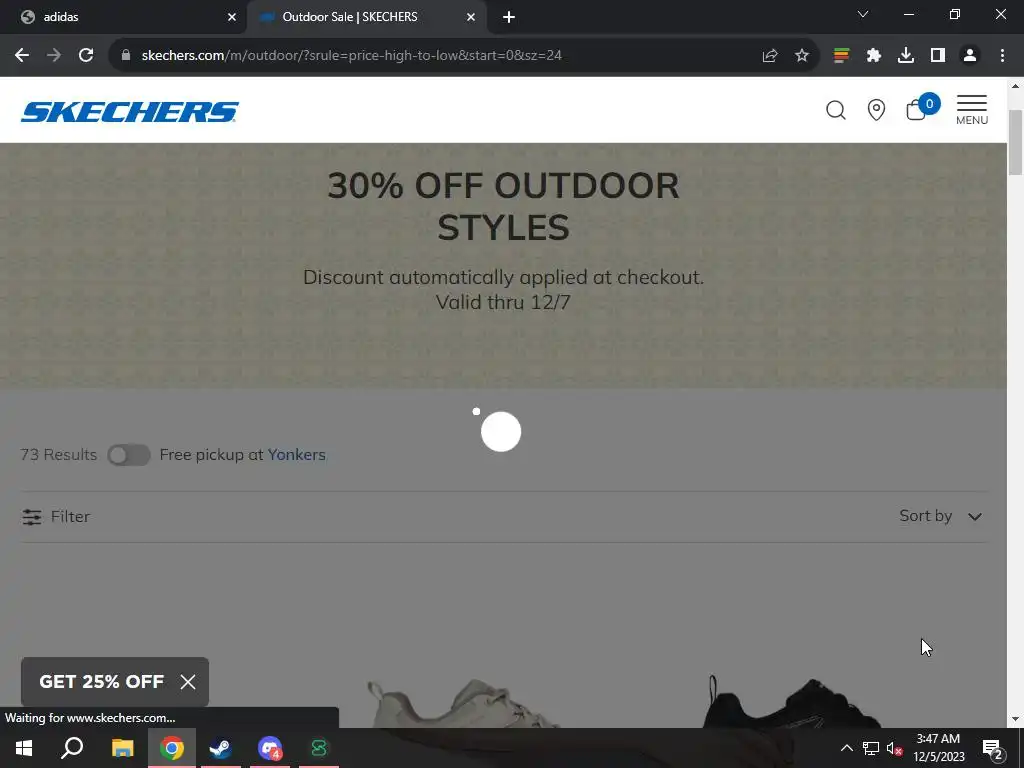Image resolution: width=1024 pixels, height=768 pixels.
Task: Open the Filter panel
Action: coord(56,517)
